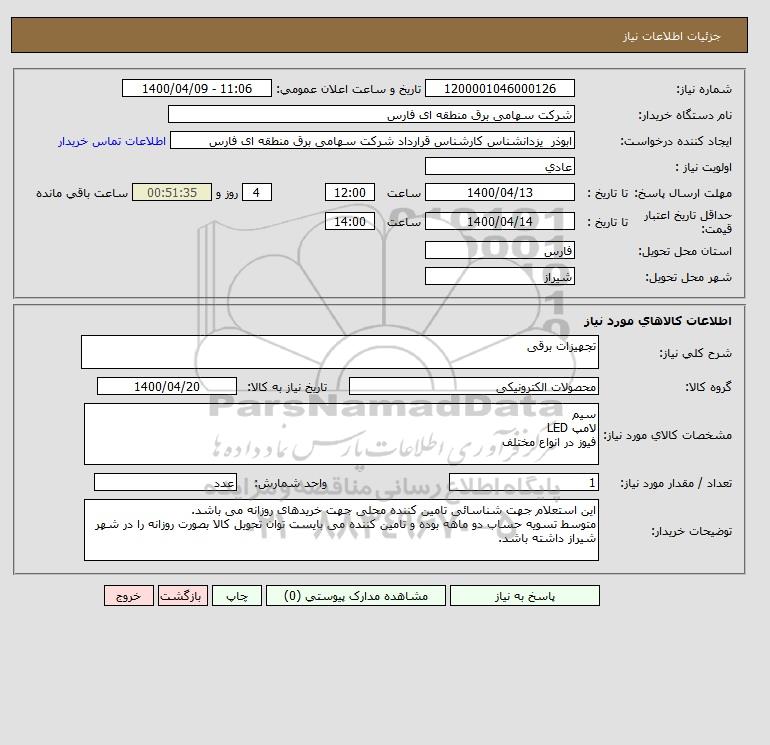Viewport: 770px width, 745px height.
Task: Click the شهر محل تحویل field شیراز
Action: [499, 276]
